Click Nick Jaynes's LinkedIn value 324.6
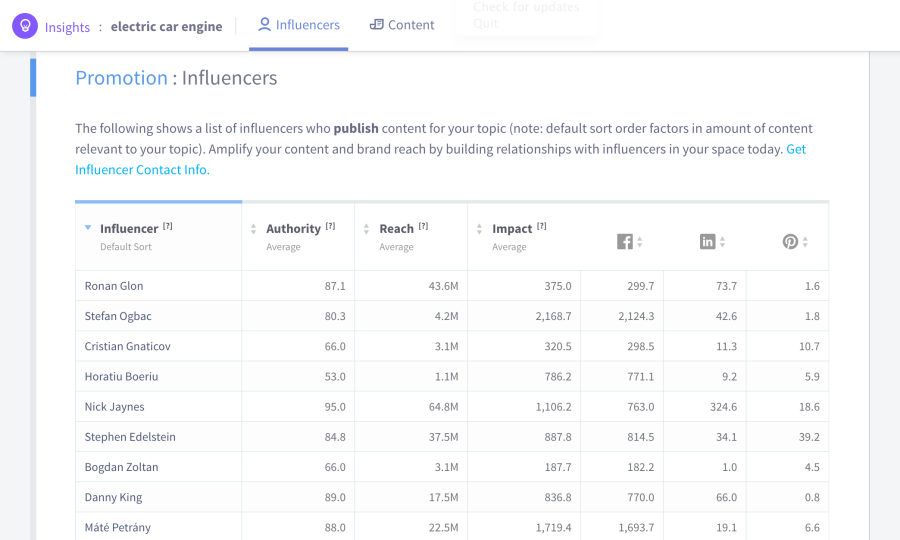Image resolution: width=900 pixels, height=540 pixels. pyautogui.click(x=724, y=407)
